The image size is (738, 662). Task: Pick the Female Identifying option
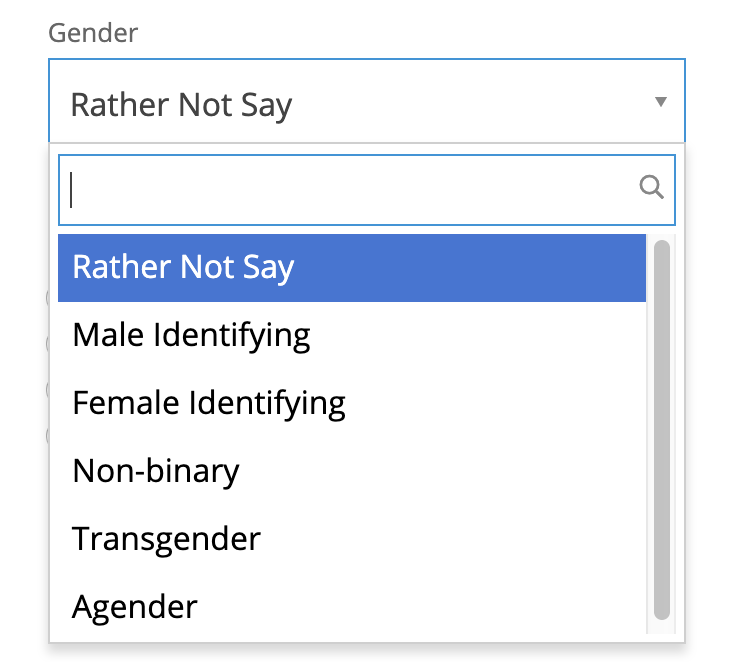click(208, 403)
